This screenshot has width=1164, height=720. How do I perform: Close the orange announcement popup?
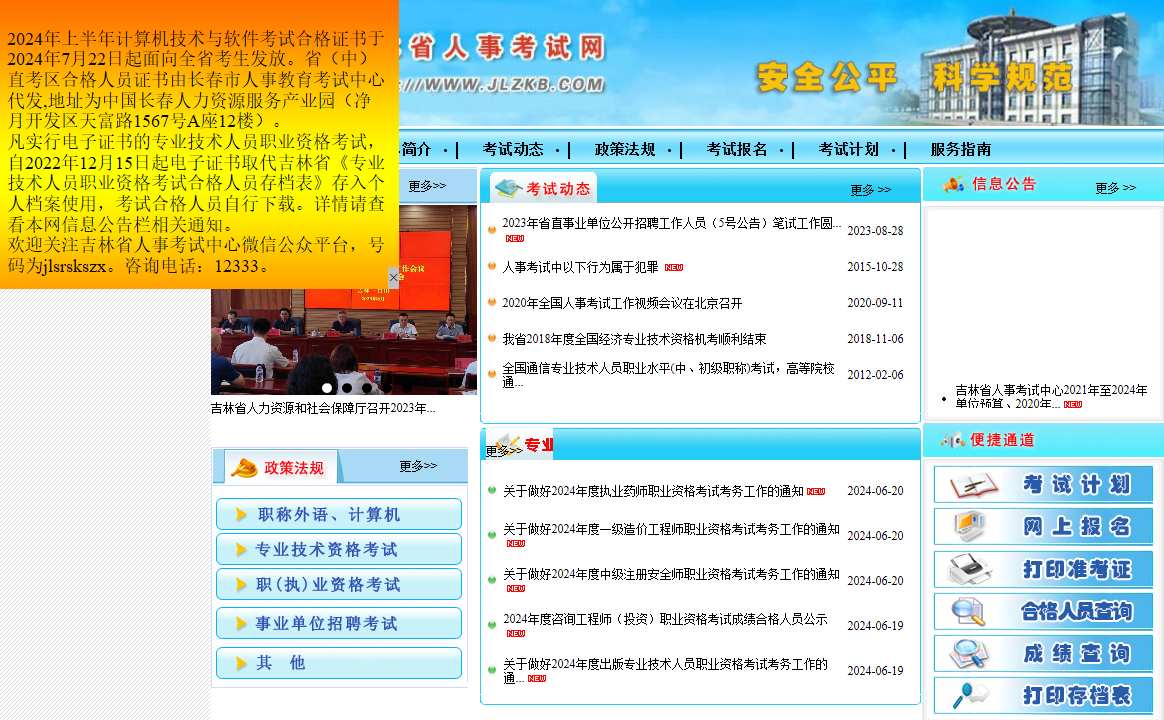[393, 277]
